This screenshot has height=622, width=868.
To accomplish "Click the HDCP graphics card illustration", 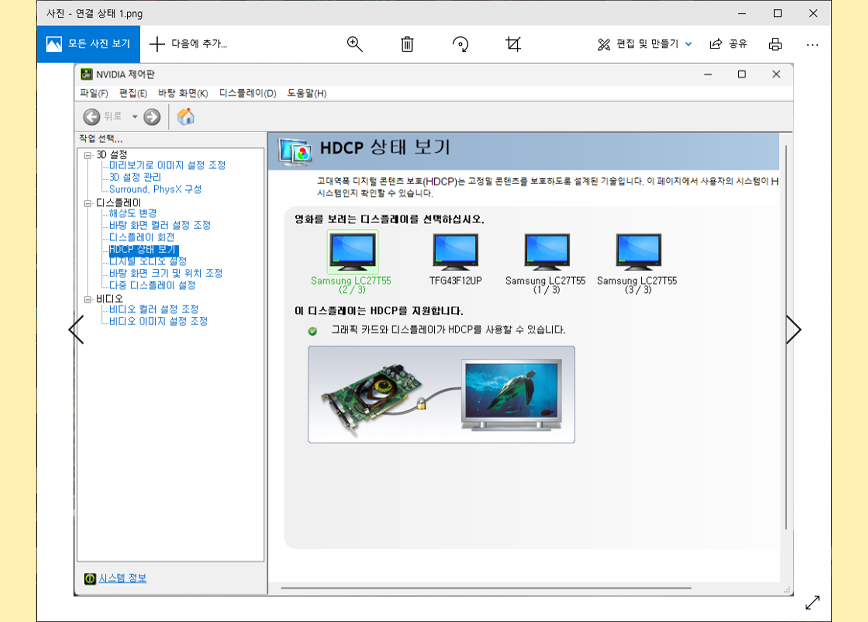I will point(441,395).
